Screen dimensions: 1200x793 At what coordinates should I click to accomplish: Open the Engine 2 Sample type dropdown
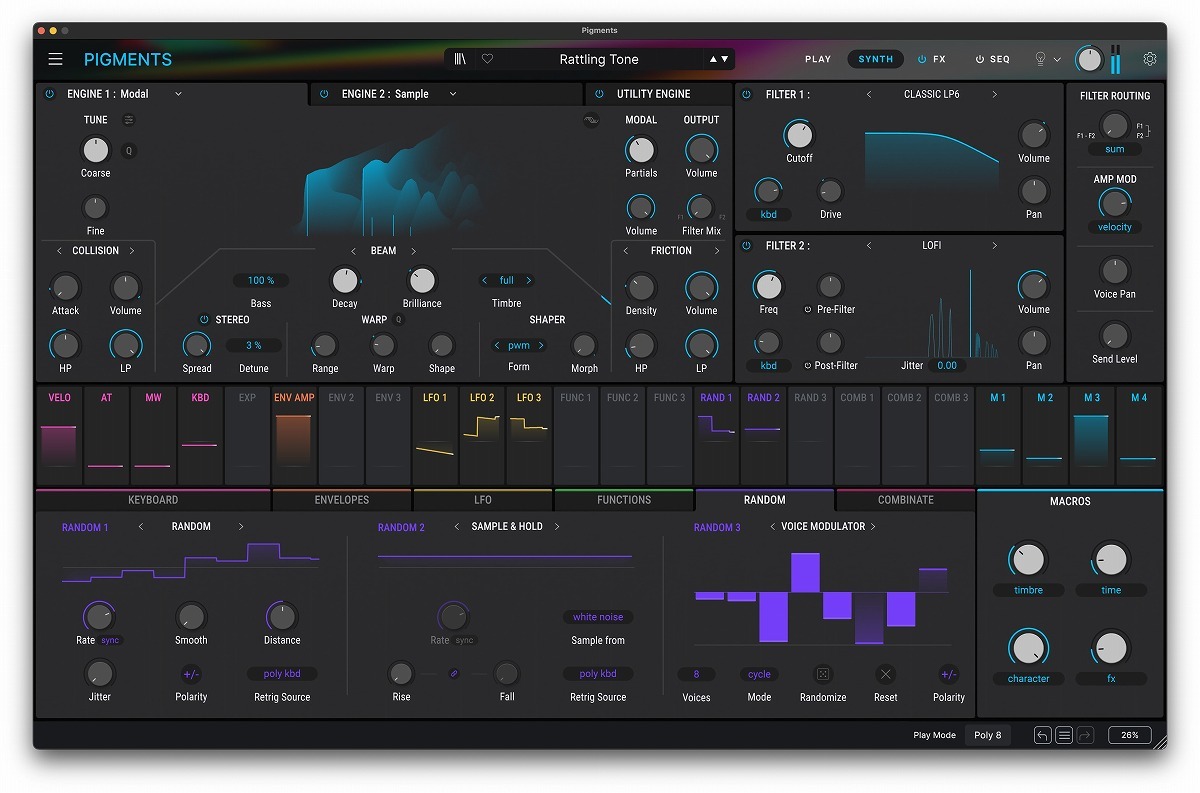point(452,94)
